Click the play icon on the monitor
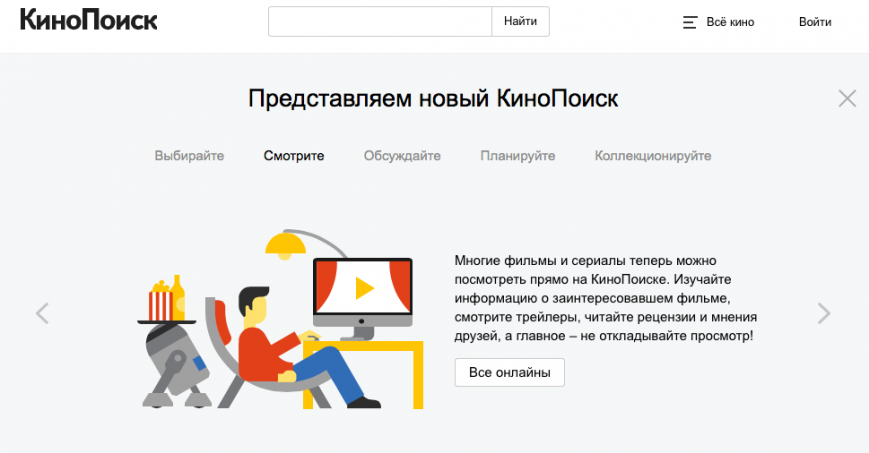The width and height of the screenshot is (869, 453). [363, 288]
